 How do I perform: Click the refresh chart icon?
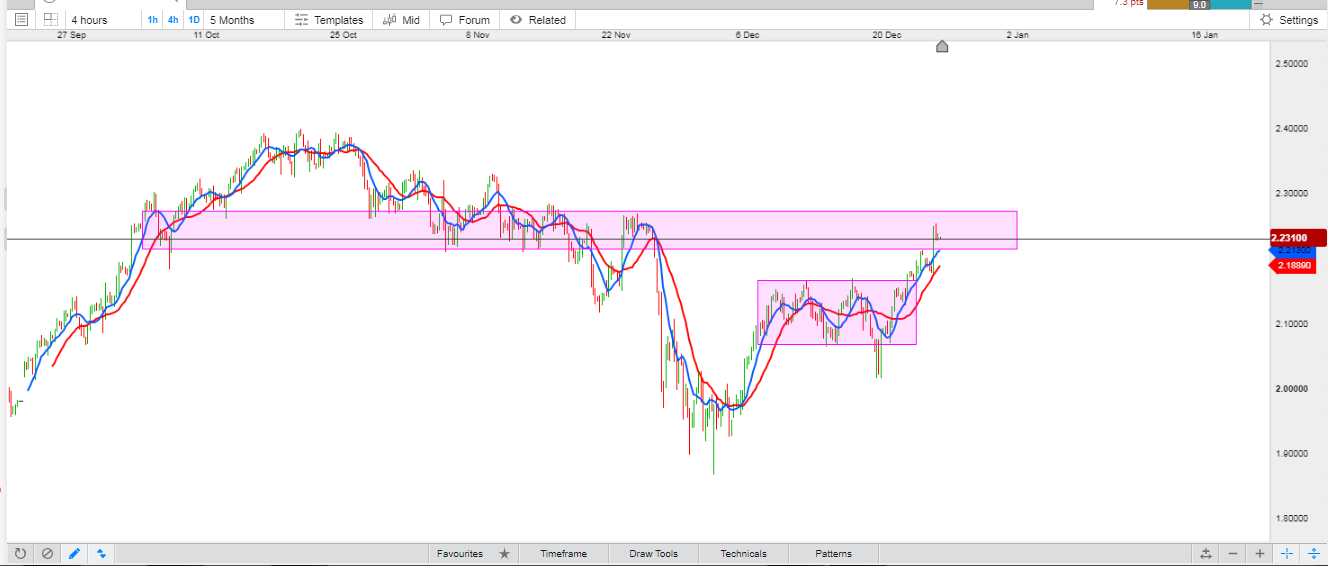coord(19,553)
